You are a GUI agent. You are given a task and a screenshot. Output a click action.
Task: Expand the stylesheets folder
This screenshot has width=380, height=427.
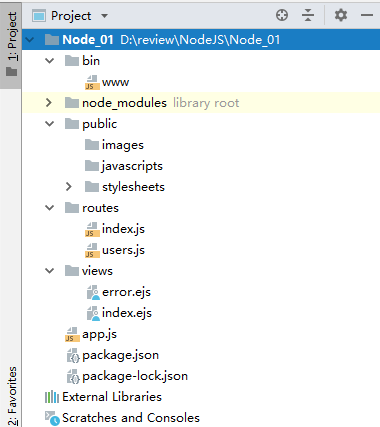coord(69,187)
